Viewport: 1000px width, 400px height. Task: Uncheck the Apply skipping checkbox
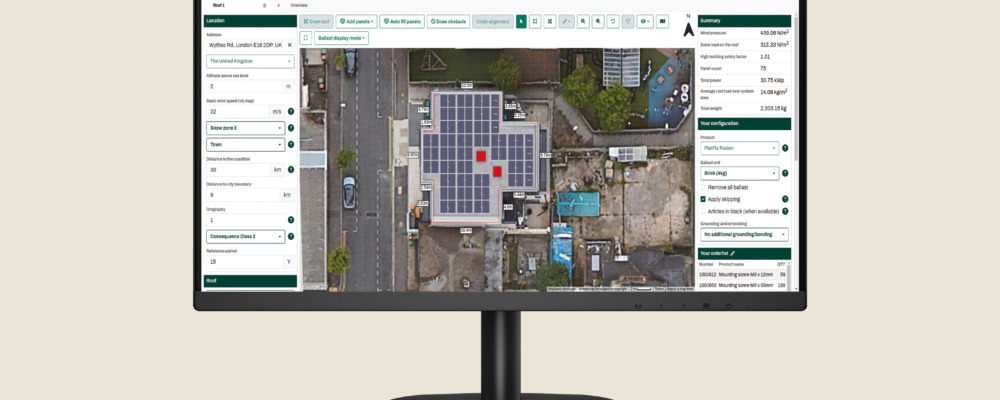[703, 199]
